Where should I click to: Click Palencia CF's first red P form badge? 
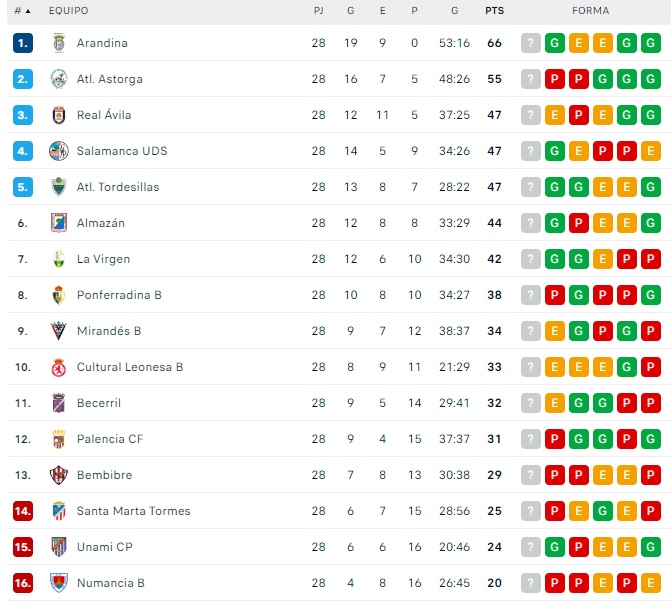click(555, 439)
